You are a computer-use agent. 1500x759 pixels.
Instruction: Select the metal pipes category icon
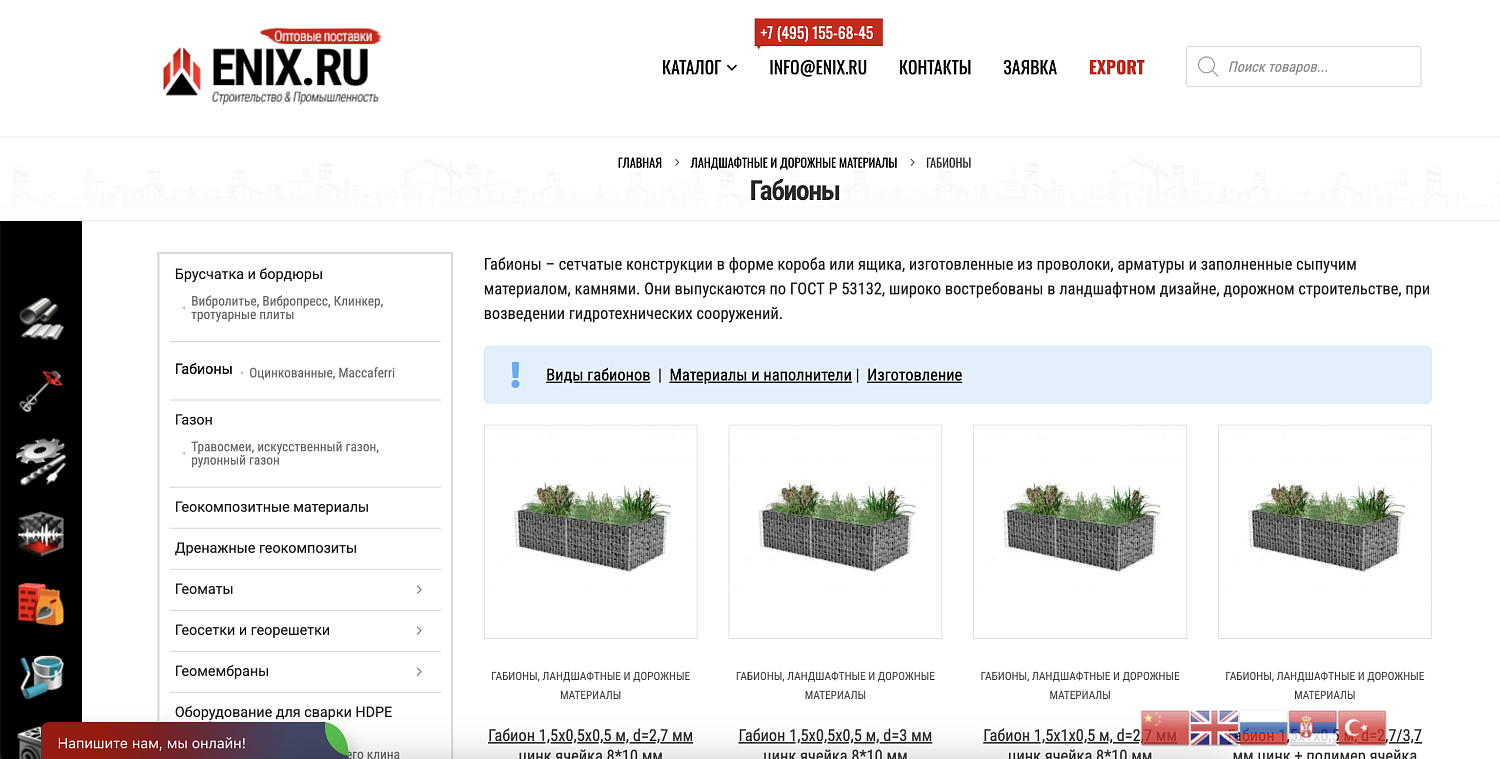click(40, 318)
